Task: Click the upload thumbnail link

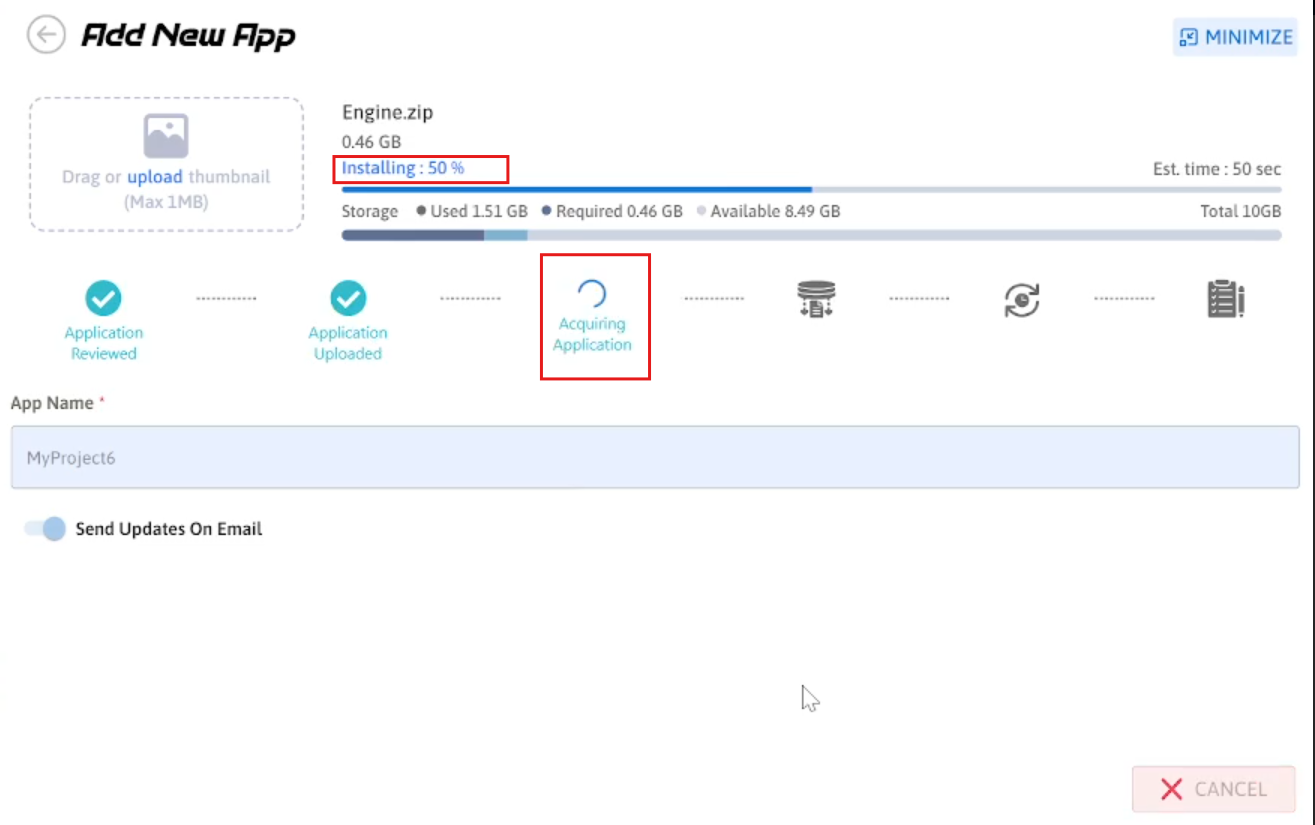Action: pos(154,177)
